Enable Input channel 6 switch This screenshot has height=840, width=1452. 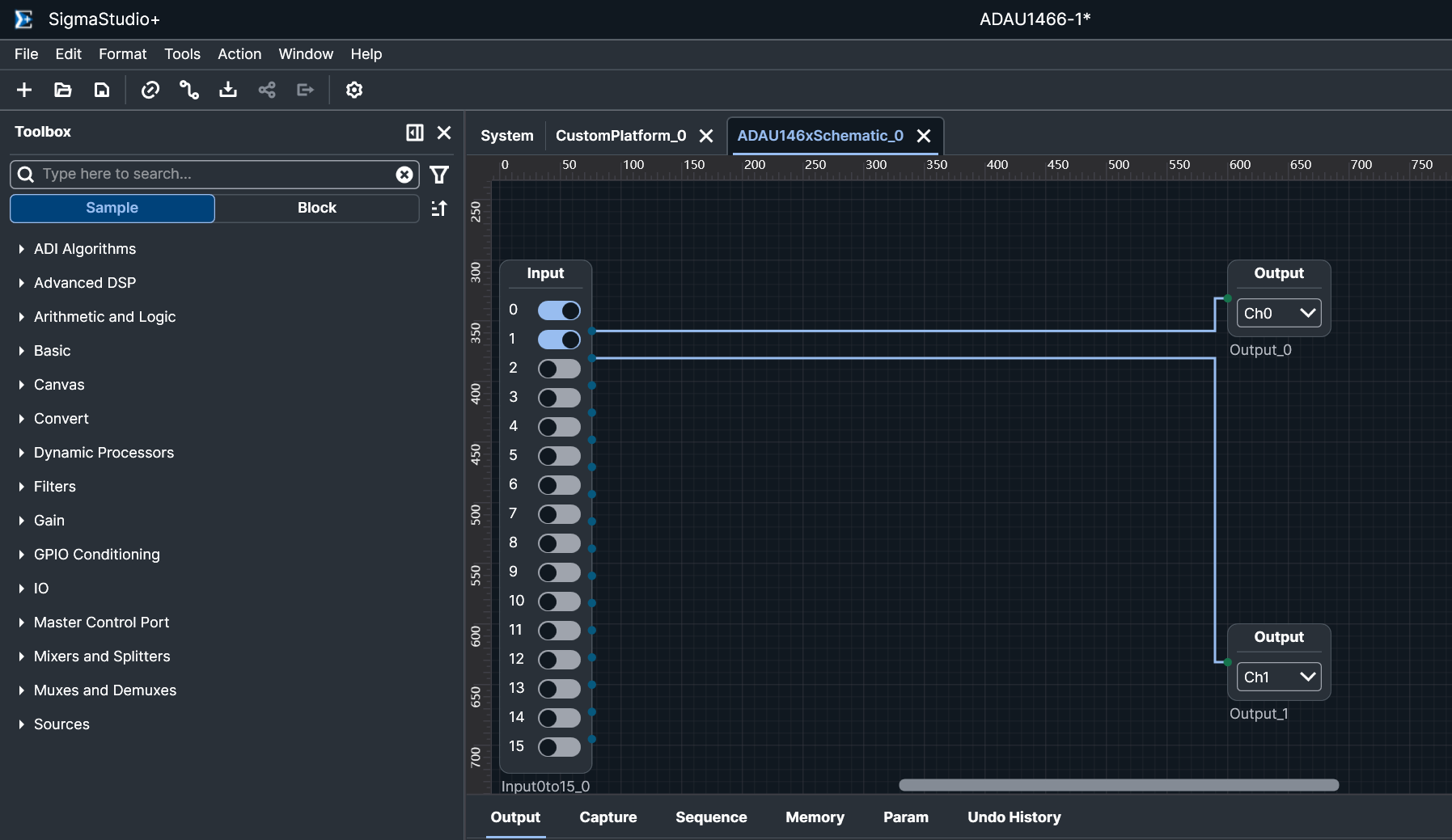[559, 485]
